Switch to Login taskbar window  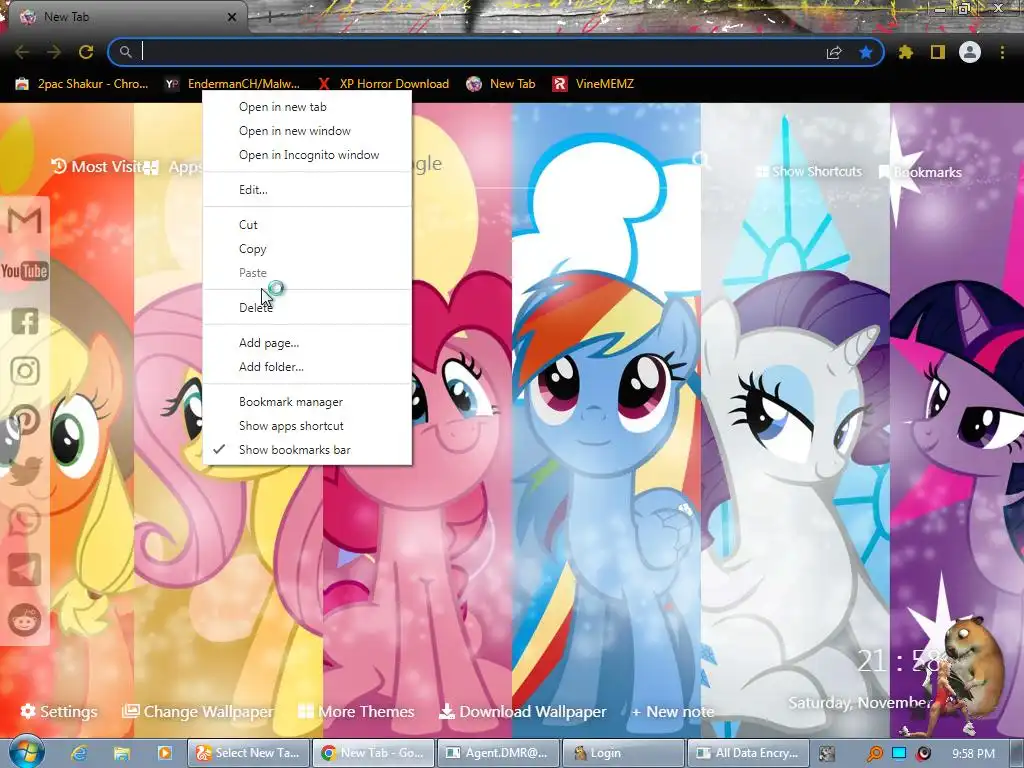click(623, 753)
